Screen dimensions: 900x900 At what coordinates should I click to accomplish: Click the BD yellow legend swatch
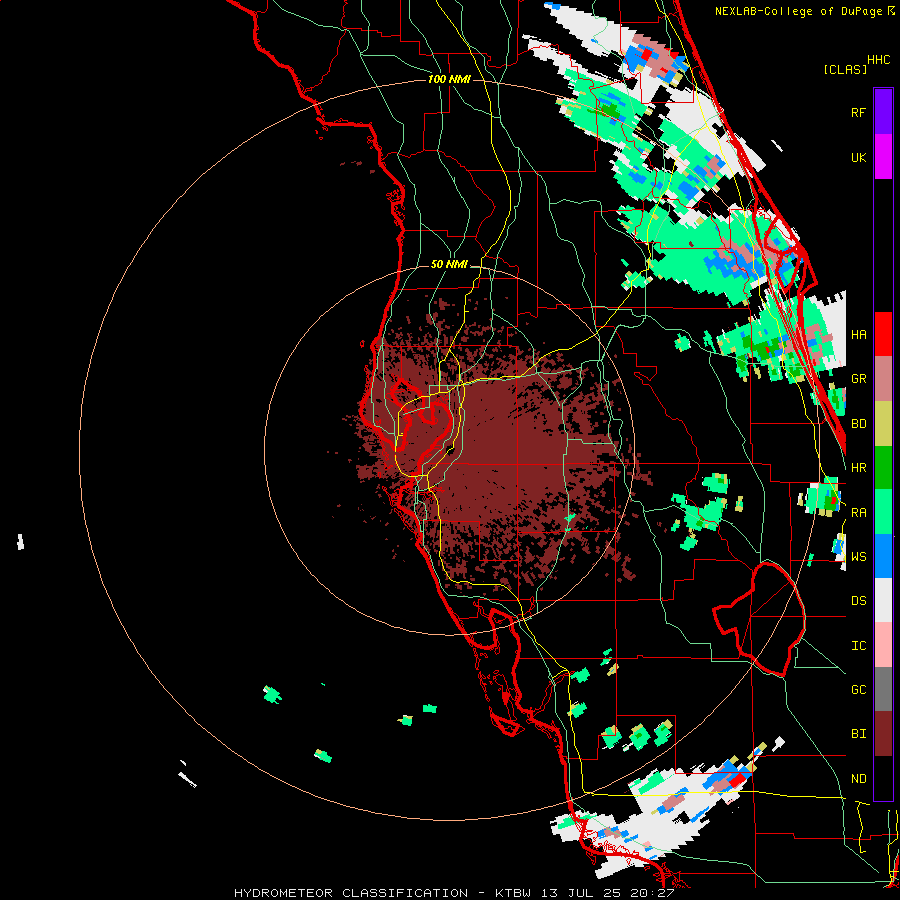883,424
